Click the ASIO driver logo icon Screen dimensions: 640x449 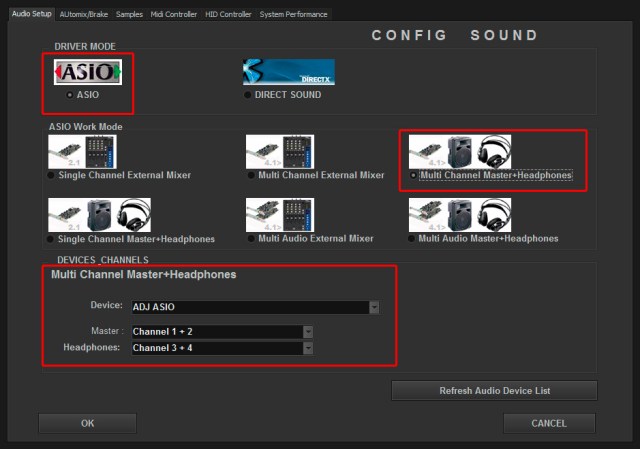[x=88, y=72]
